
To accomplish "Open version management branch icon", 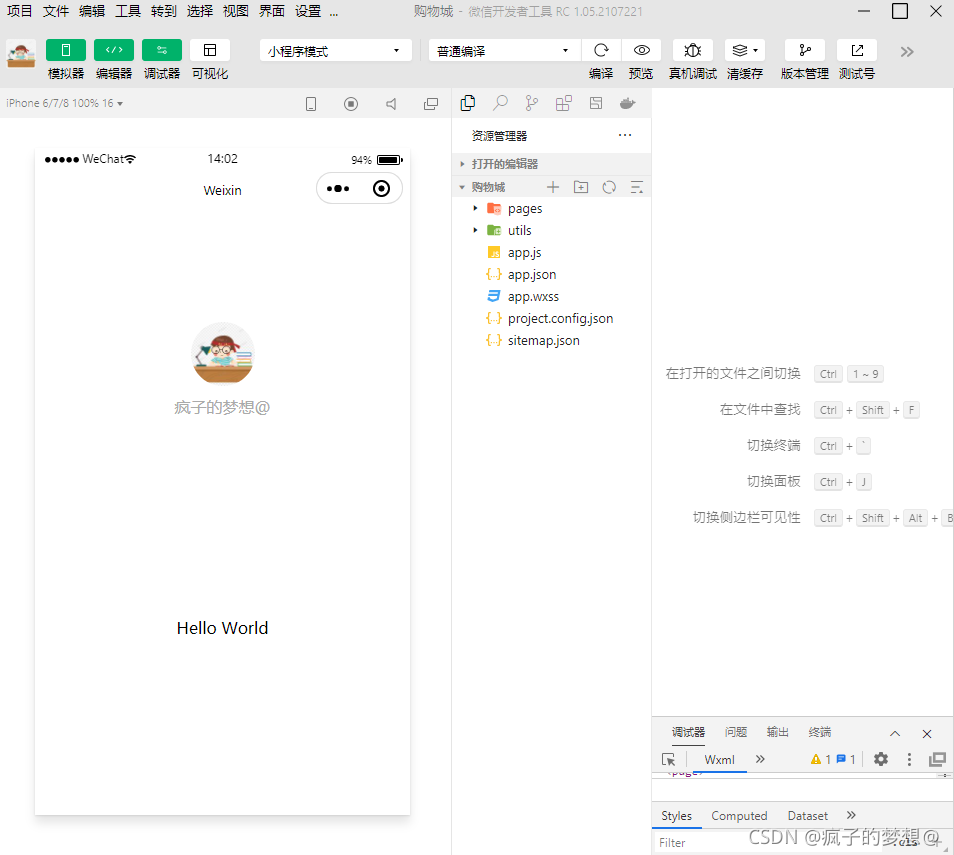I will click(805, 51).
